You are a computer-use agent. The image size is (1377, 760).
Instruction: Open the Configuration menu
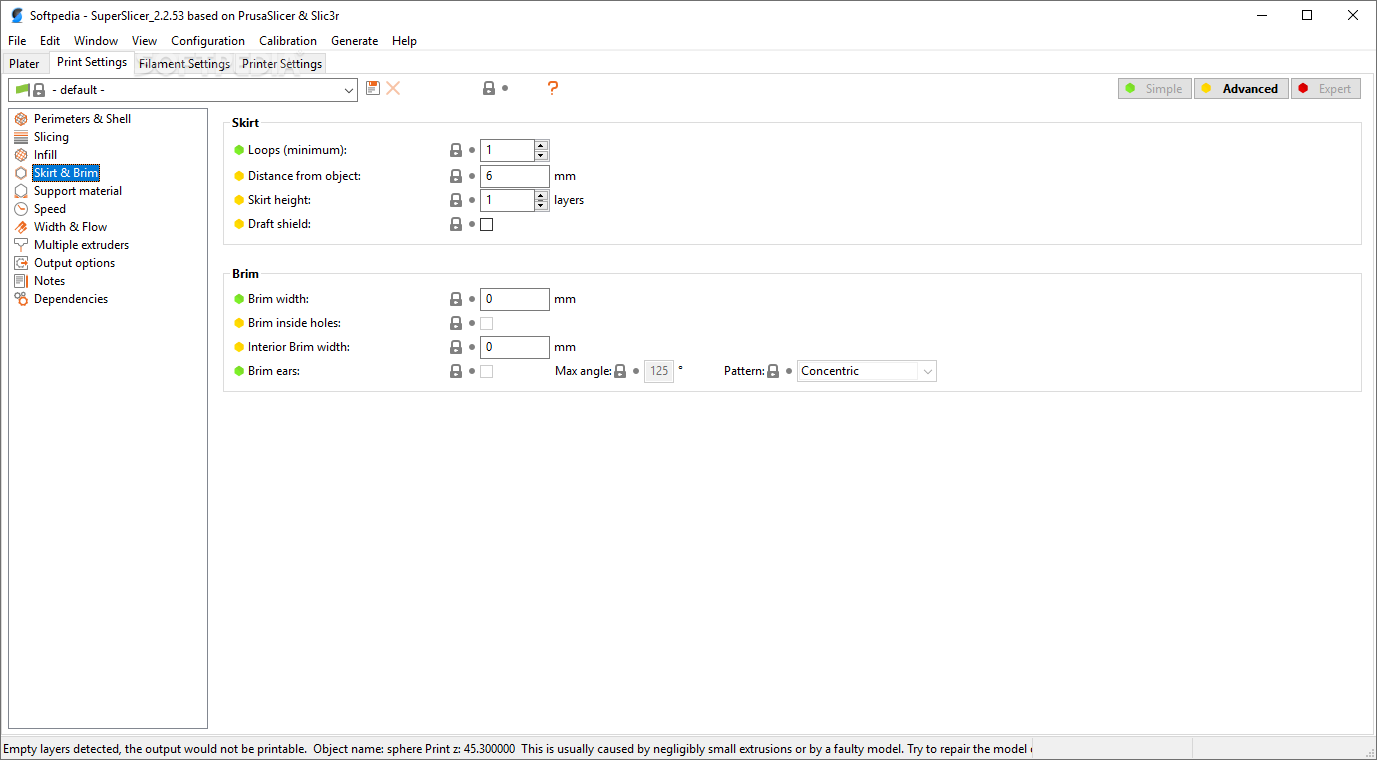(208, 41)
